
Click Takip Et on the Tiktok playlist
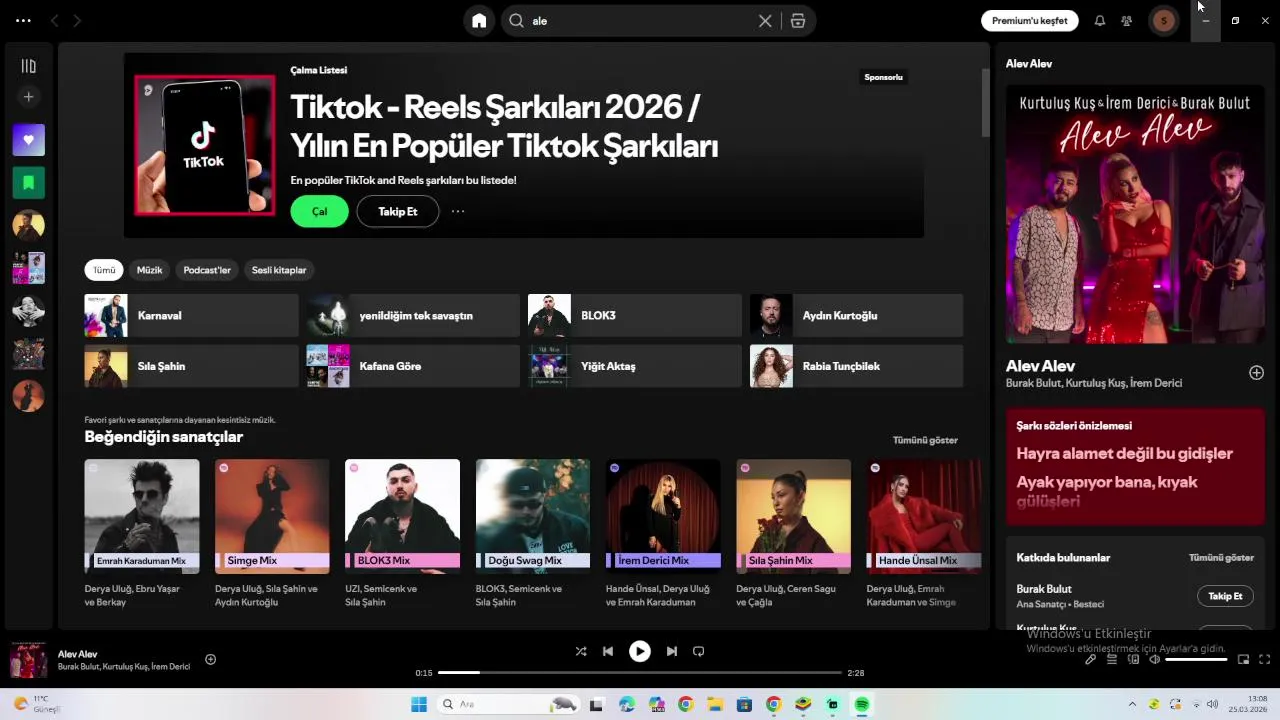pos(398,211)
